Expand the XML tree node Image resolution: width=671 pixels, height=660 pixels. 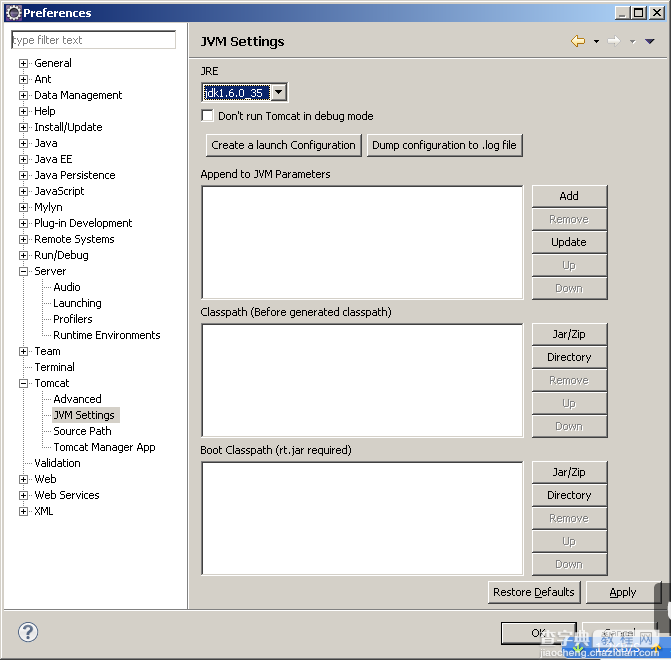[24, 511]
